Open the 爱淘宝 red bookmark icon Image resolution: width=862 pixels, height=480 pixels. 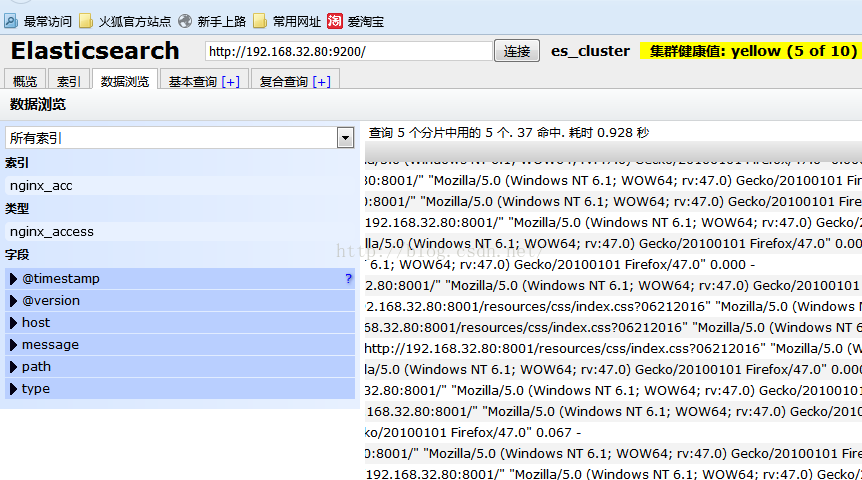[335, 21]
